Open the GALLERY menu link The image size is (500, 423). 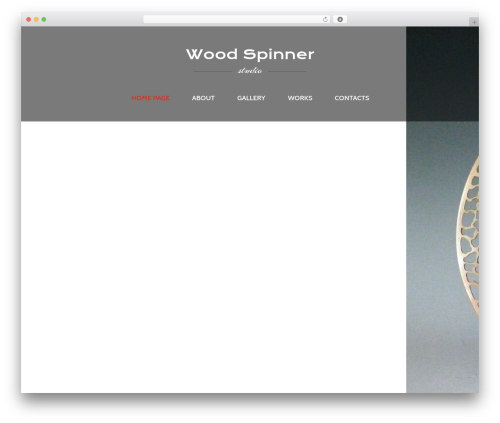point(251,98)
